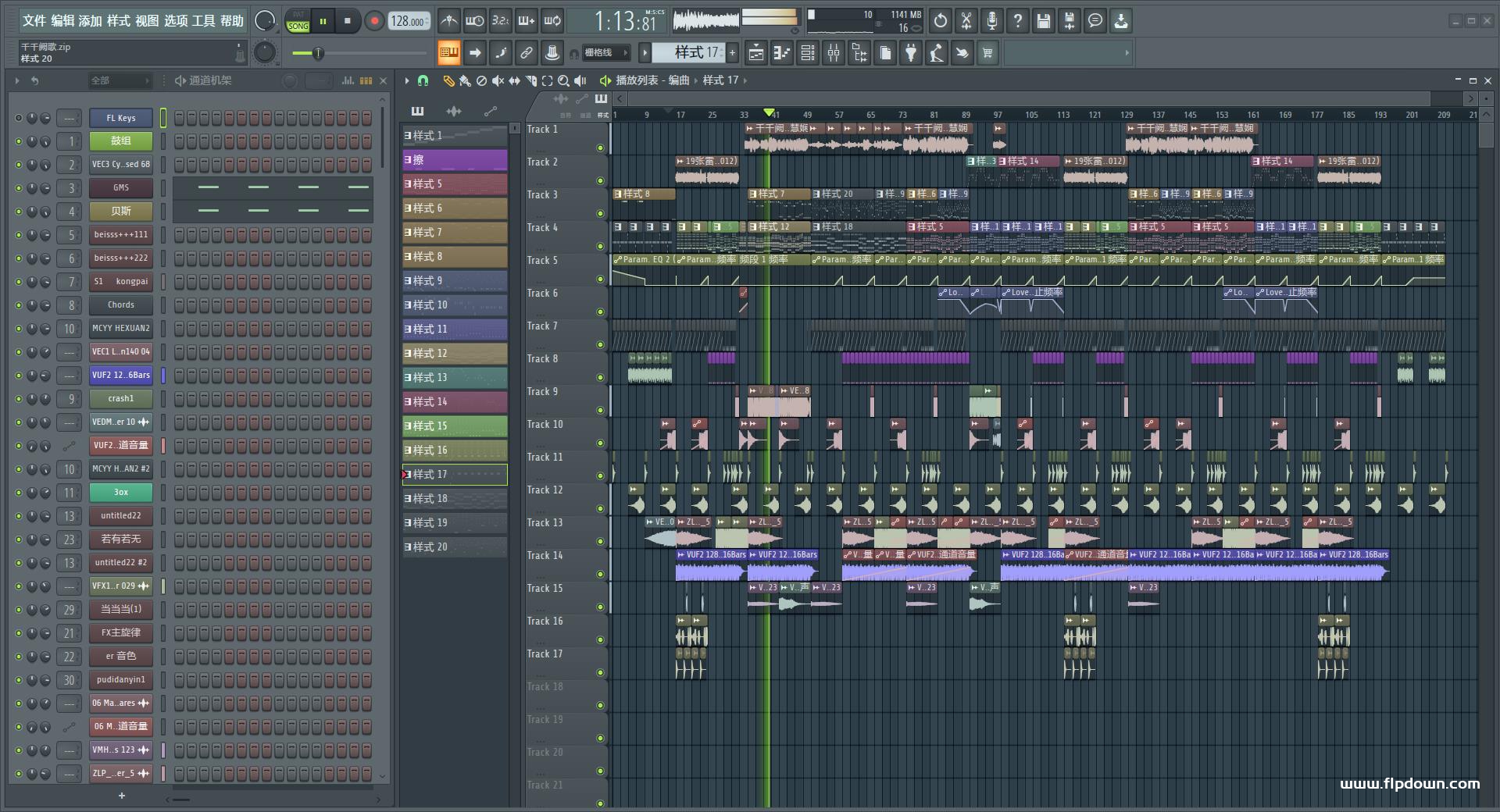Click the 128.000 tempo field
Viewport: 1500px width, 812px height.
(409, 21)
